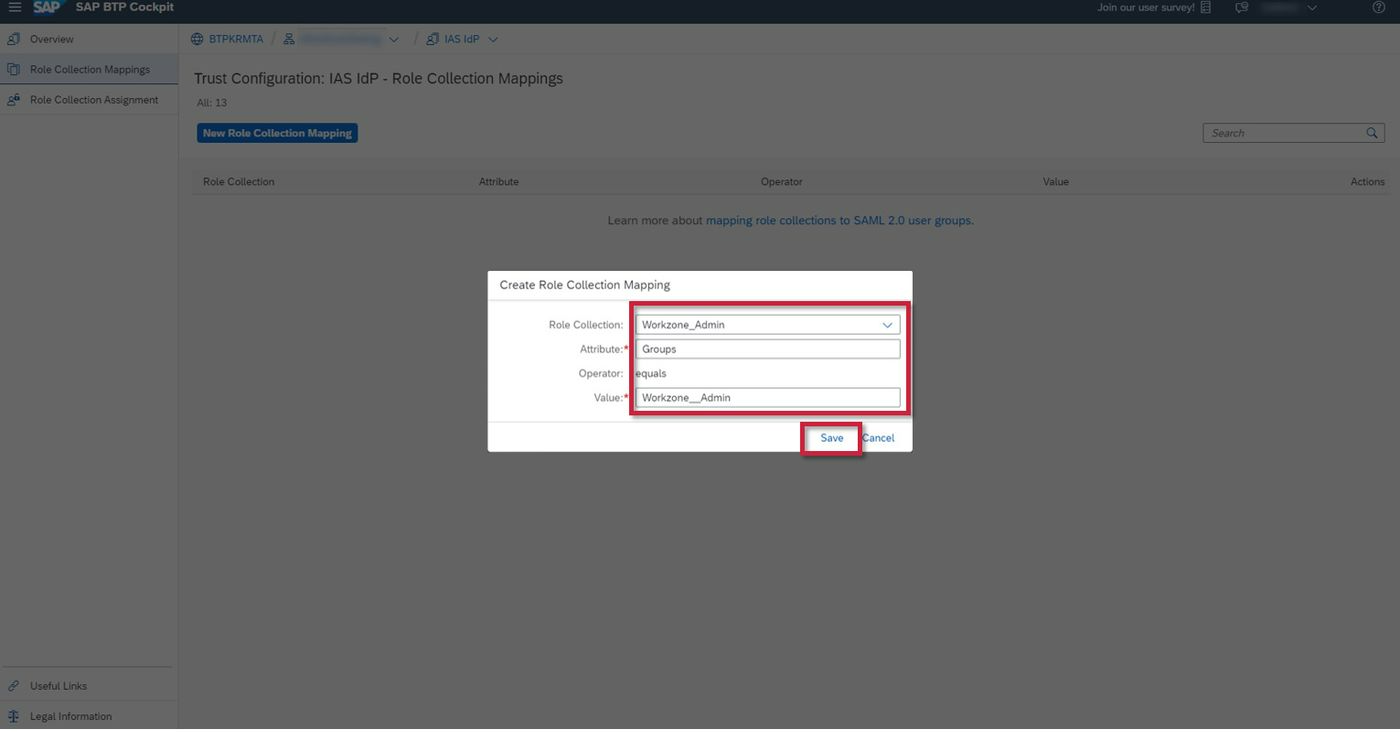Click the Attribute input field containing Groups

pyautogui.click(x=768, y=350)
